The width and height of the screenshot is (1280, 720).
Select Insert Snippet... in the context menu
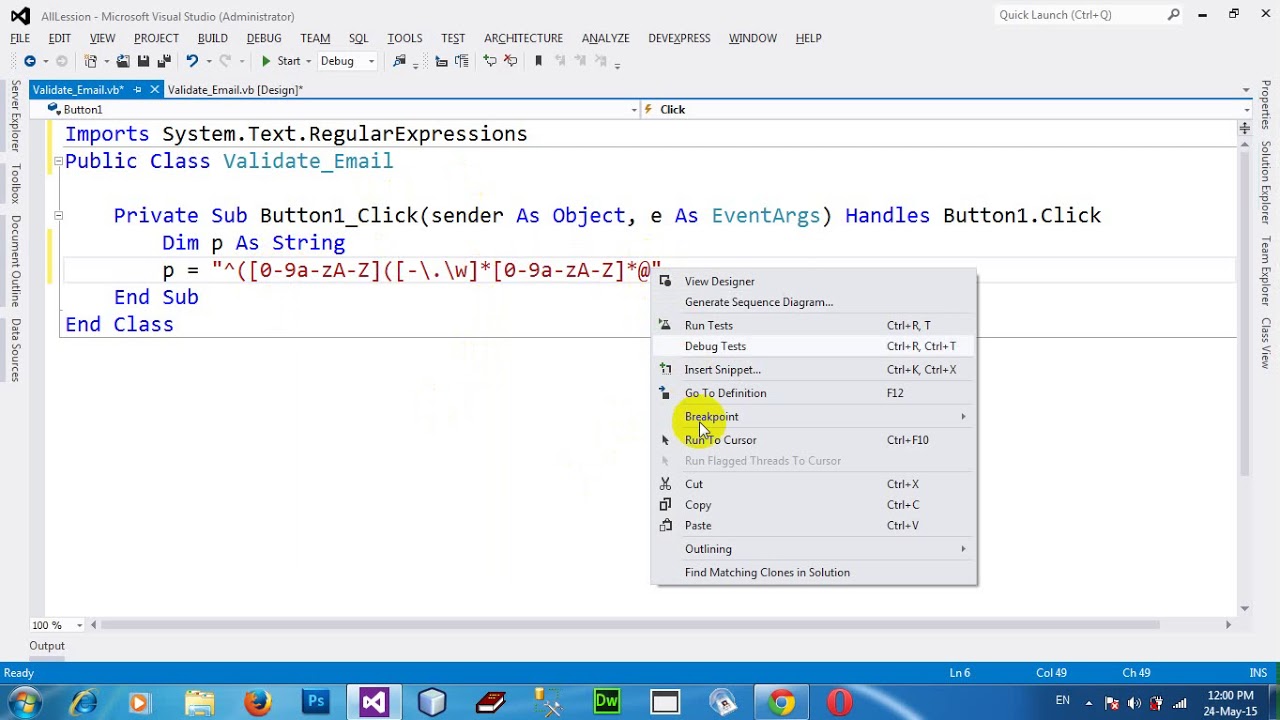[814, 369]
